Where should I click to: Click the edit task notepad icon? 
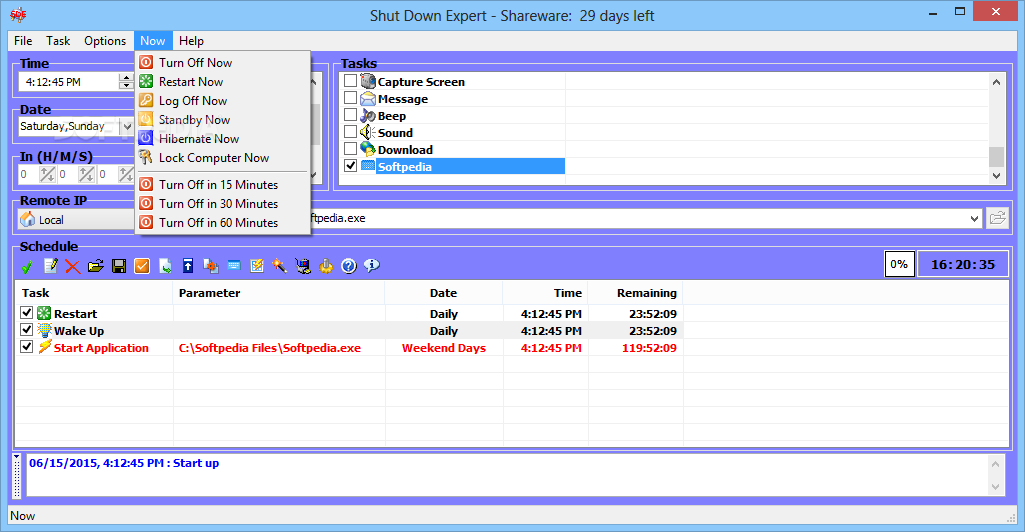click(x=50, y=265)
